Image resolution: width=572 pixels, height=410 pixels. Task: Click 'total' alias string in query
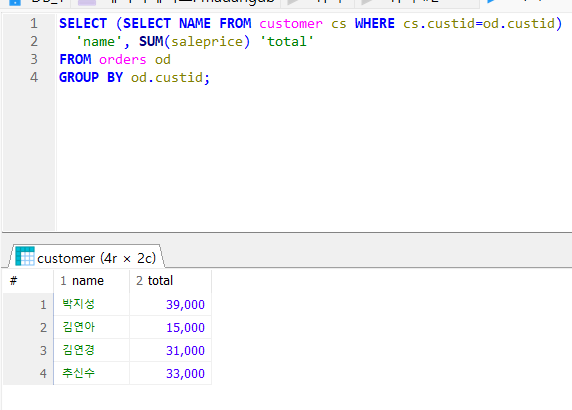pos(287,41)
